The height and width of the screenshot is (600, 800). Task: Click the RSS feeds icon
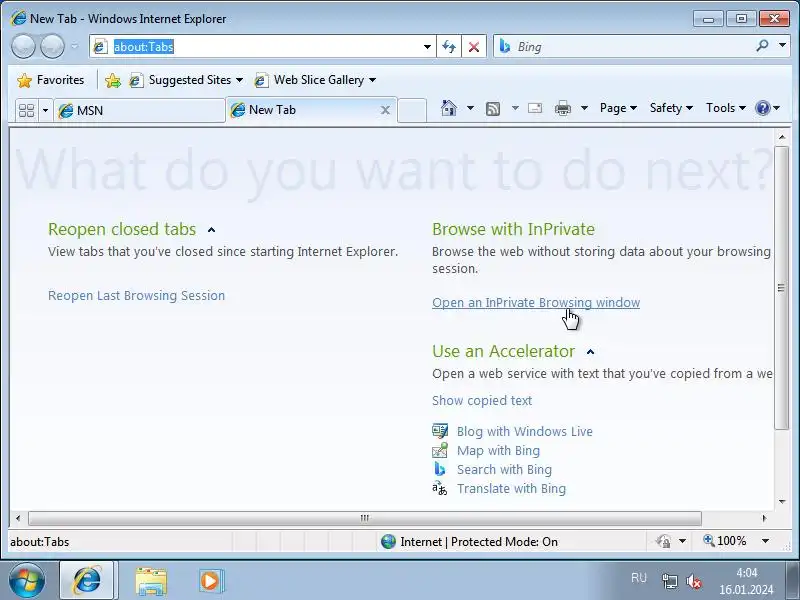[x=493, y=108]
